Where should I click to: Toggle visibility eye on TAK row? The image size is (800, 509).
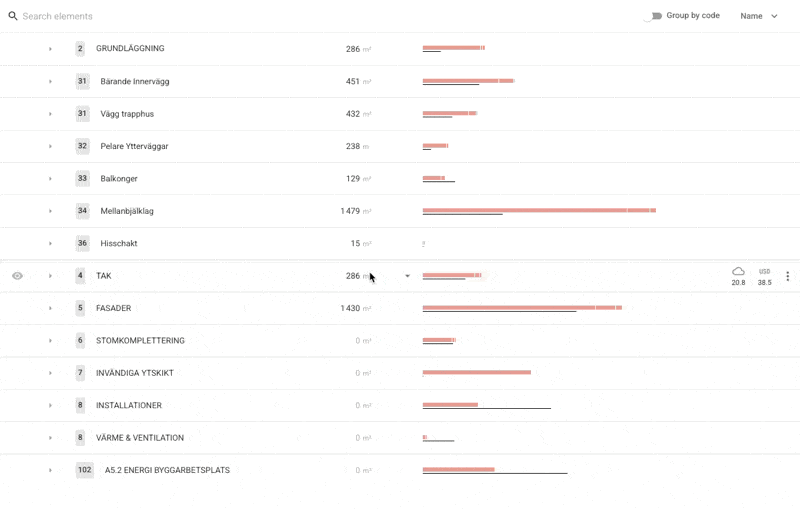17,276
